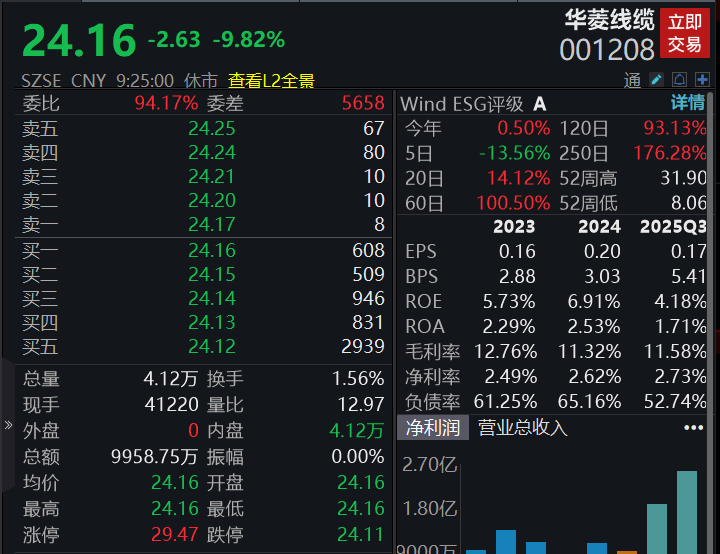Add stock to watchlist with plus icon
The width and height of the screenshot is (720, 554).
(x=703, y=80)
